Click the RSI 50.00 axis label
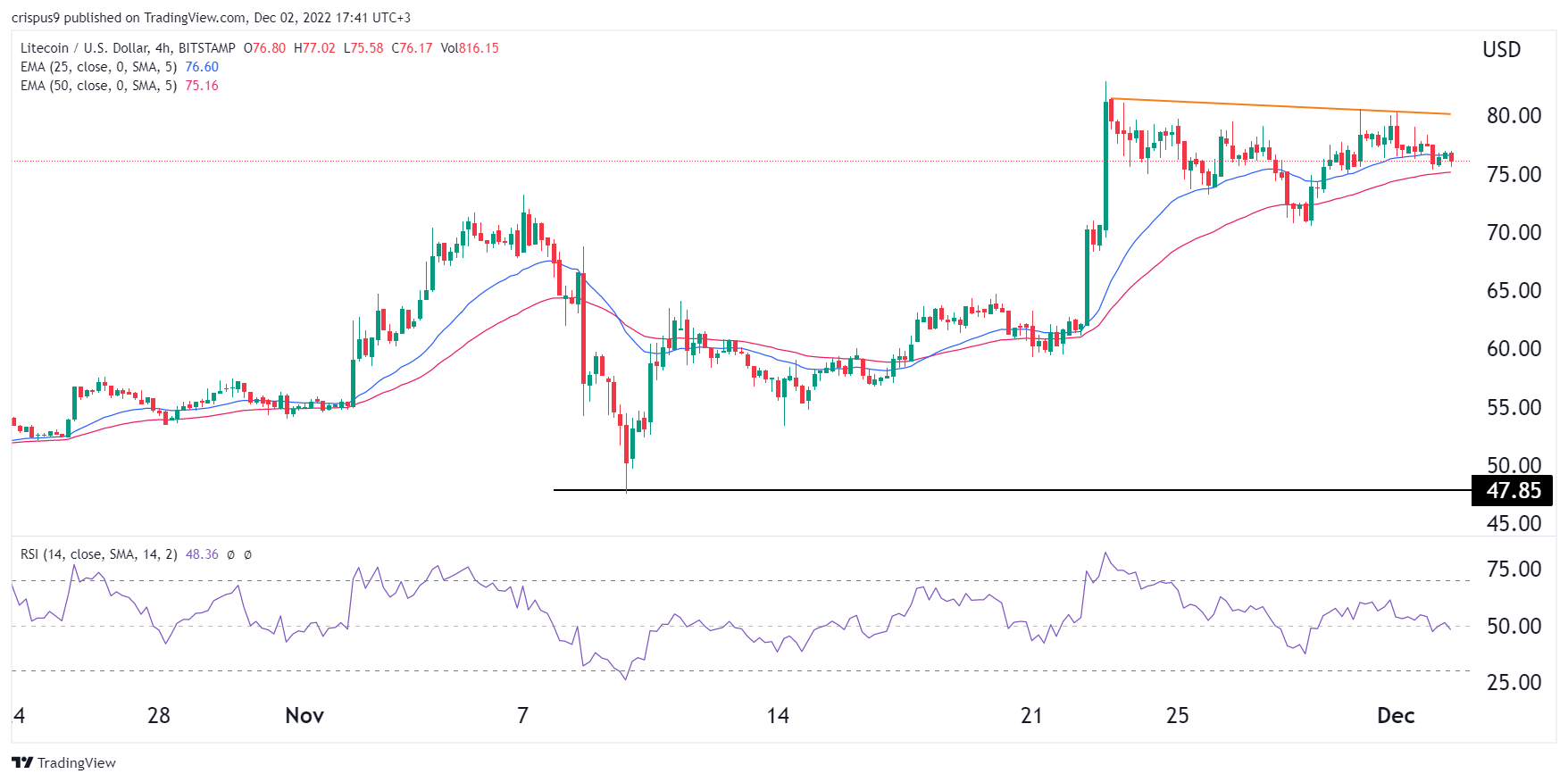This screenshot has height=782, width=1568. pos(1514,626)
